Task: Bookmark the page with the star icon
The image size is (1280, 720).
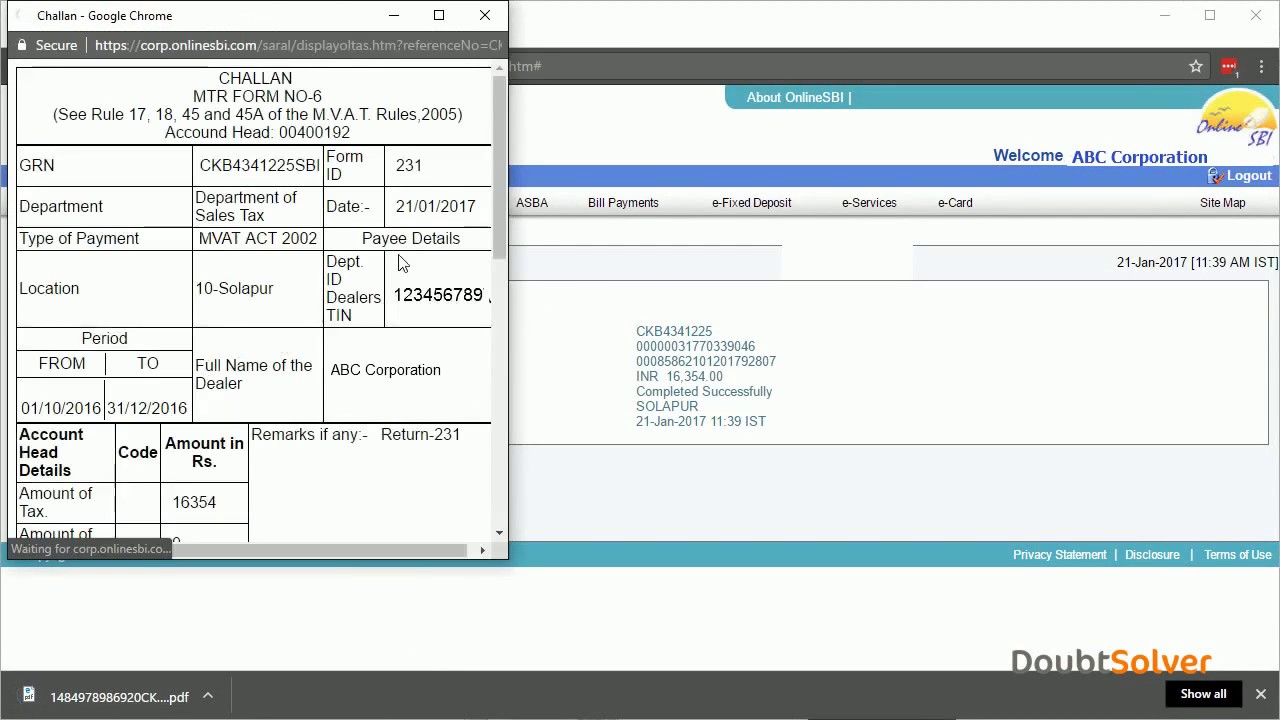Action: point(1196,66)
